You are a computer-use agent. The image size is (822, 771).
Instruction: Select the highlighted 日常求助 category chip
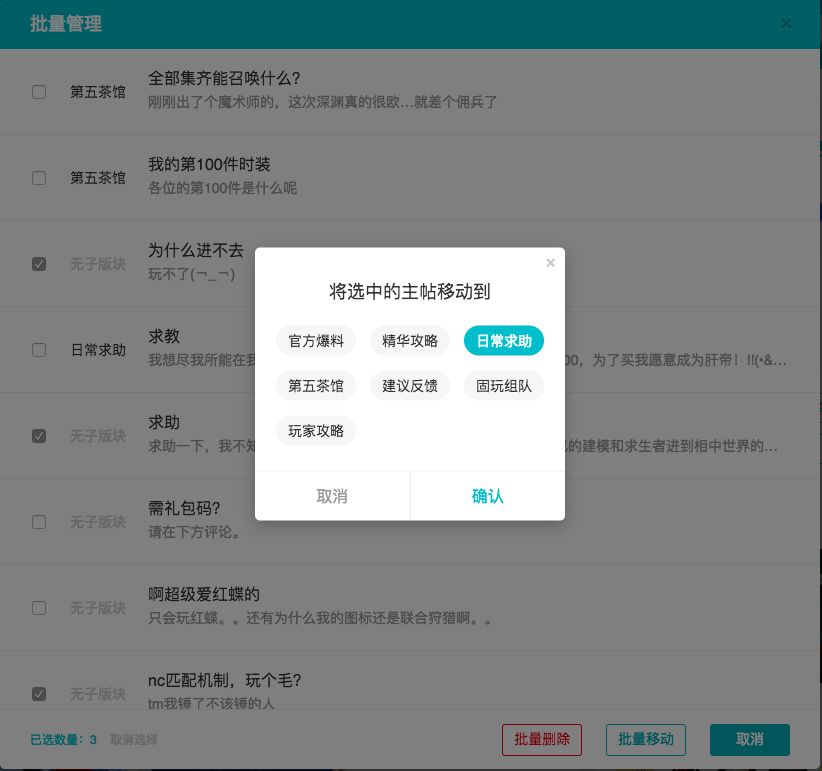click(x=504, y=340)
